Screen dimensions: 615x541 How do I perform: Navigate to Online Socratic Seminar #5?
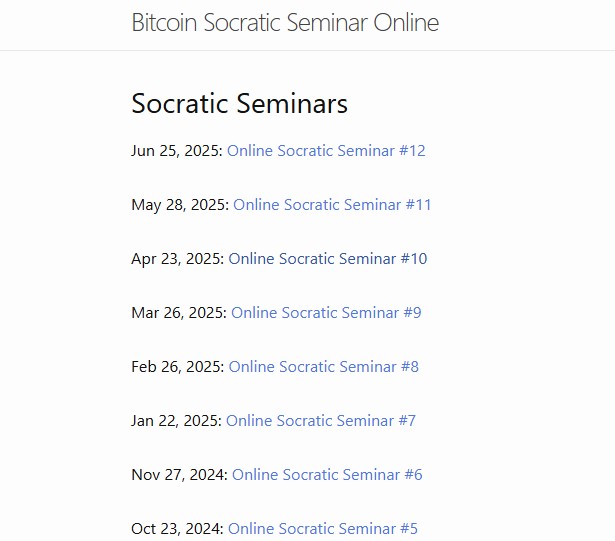coord(322,528)
